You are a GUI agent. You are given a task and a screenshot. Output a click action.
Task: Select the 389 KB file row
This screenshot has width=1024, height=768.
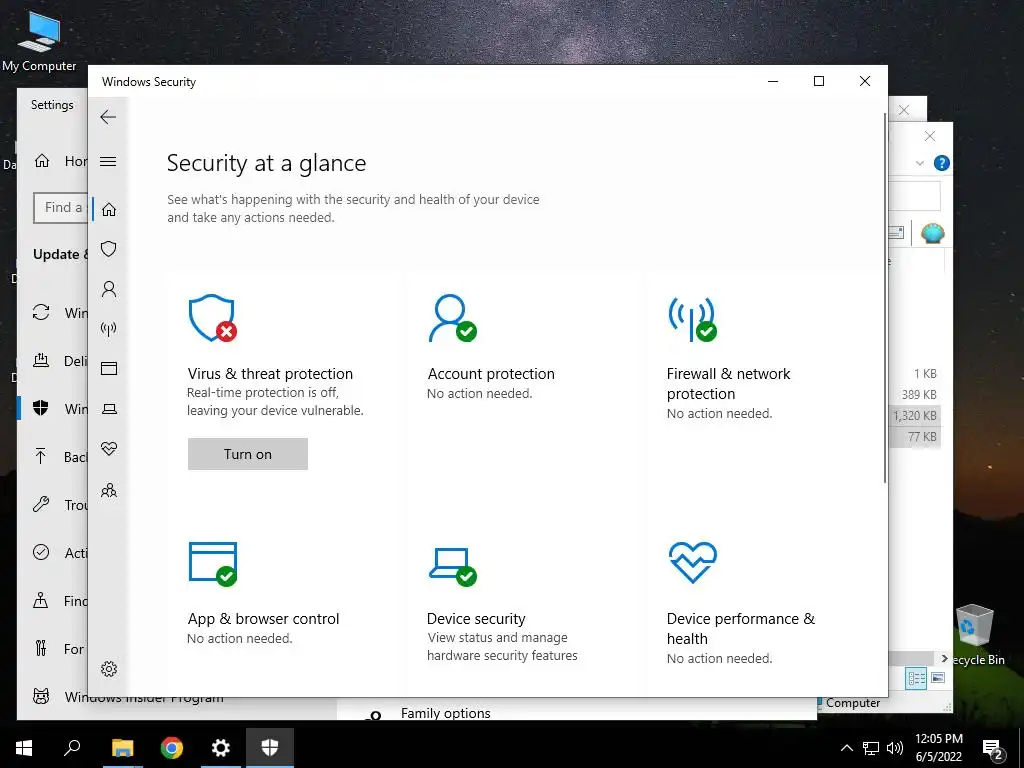click(915, 394)
